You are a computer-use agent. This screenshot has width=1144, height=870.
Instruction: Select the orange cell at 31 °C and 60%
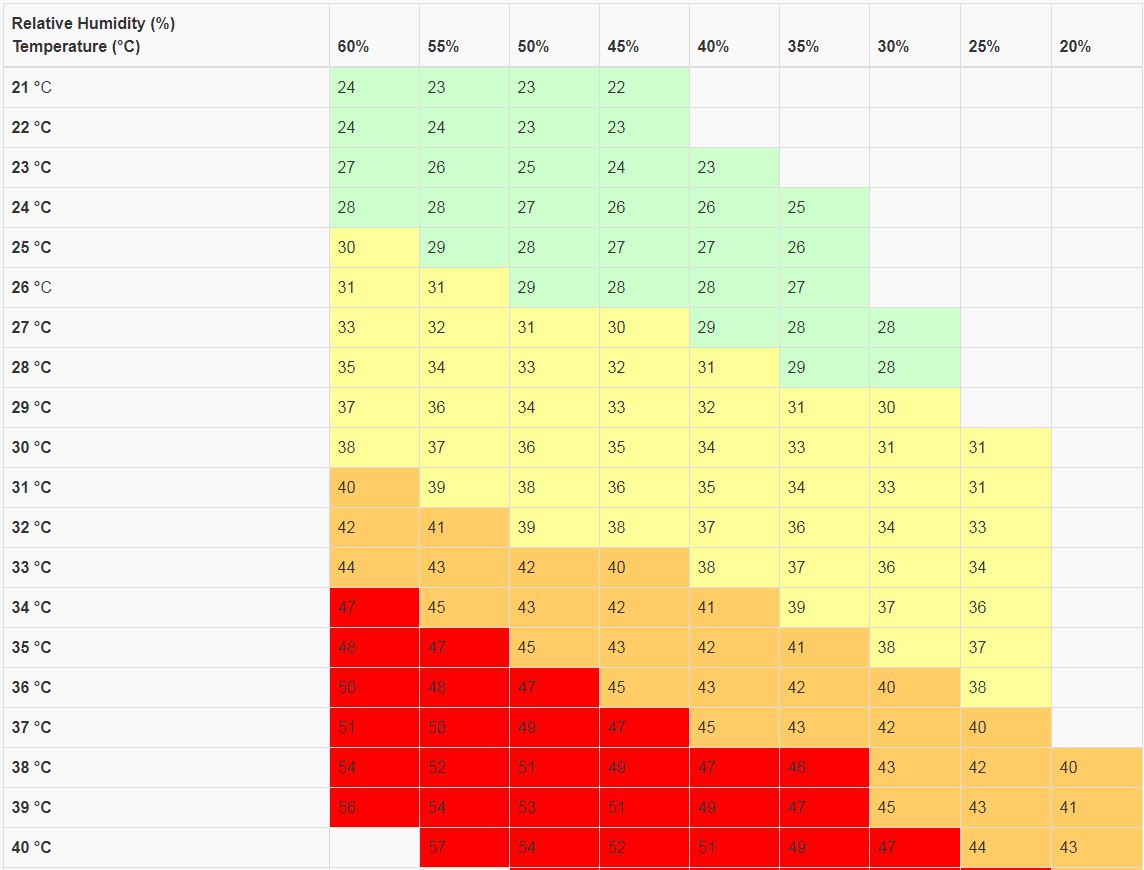[373, 488]
